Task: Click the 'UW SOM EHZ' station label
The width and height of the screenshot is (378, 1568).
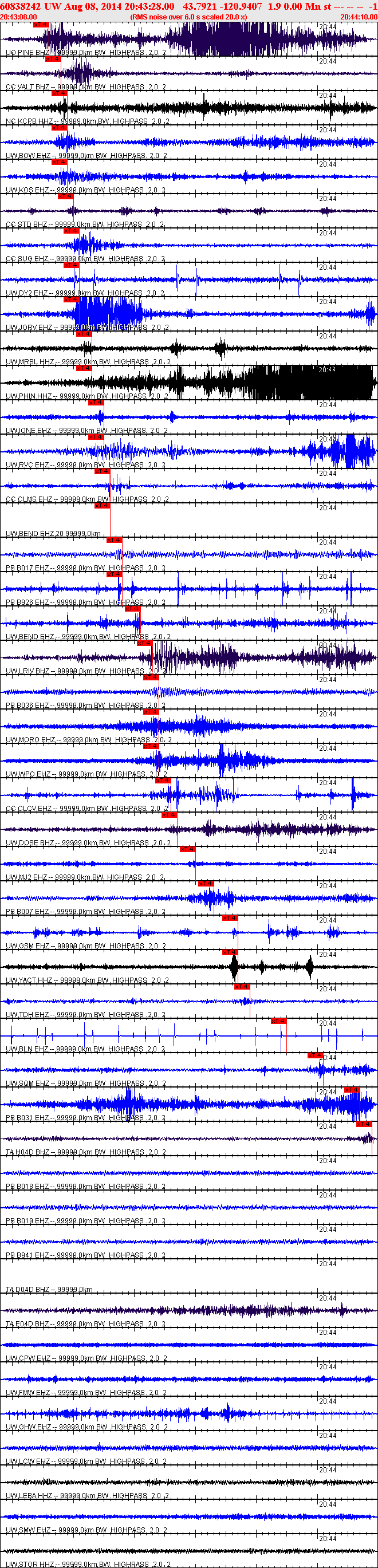Action: tap(28, 1084)
